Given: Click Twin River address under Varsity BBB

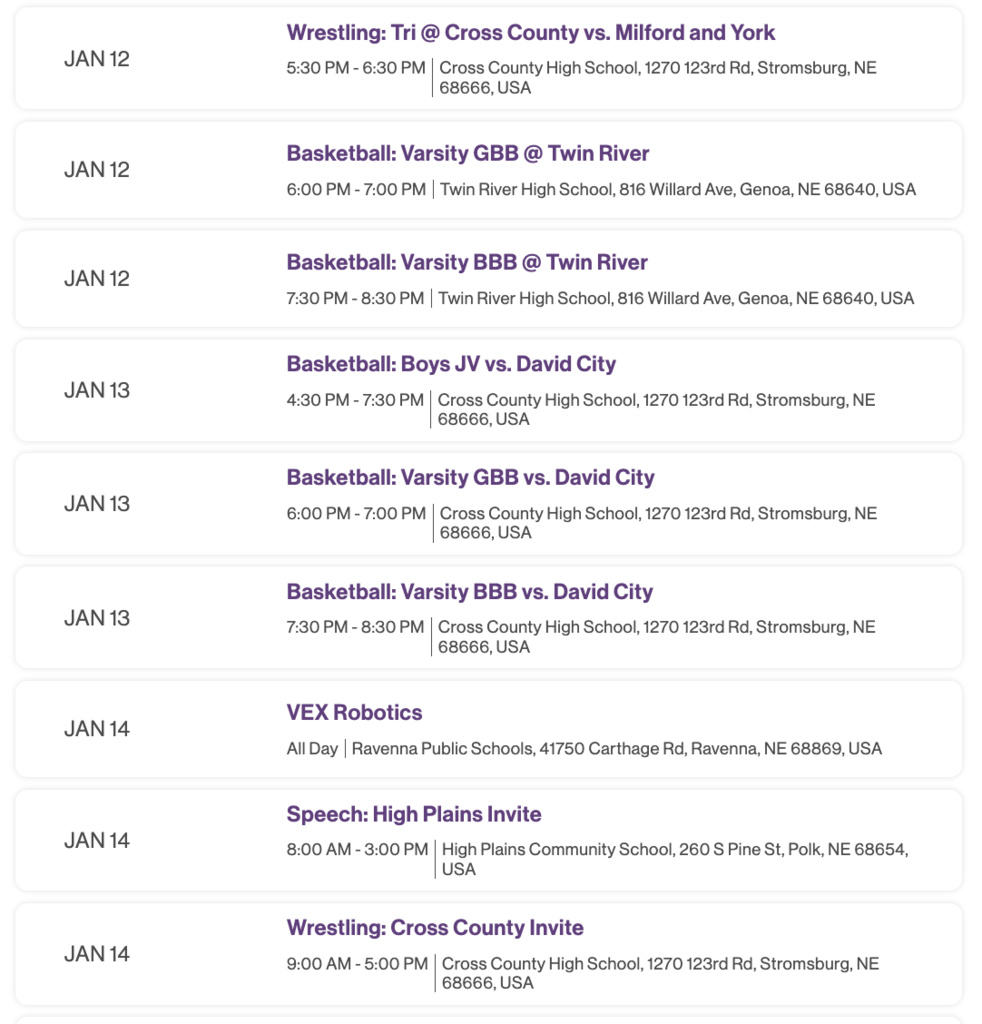Looking at the screenshot, I should click(x=676, y=298).
